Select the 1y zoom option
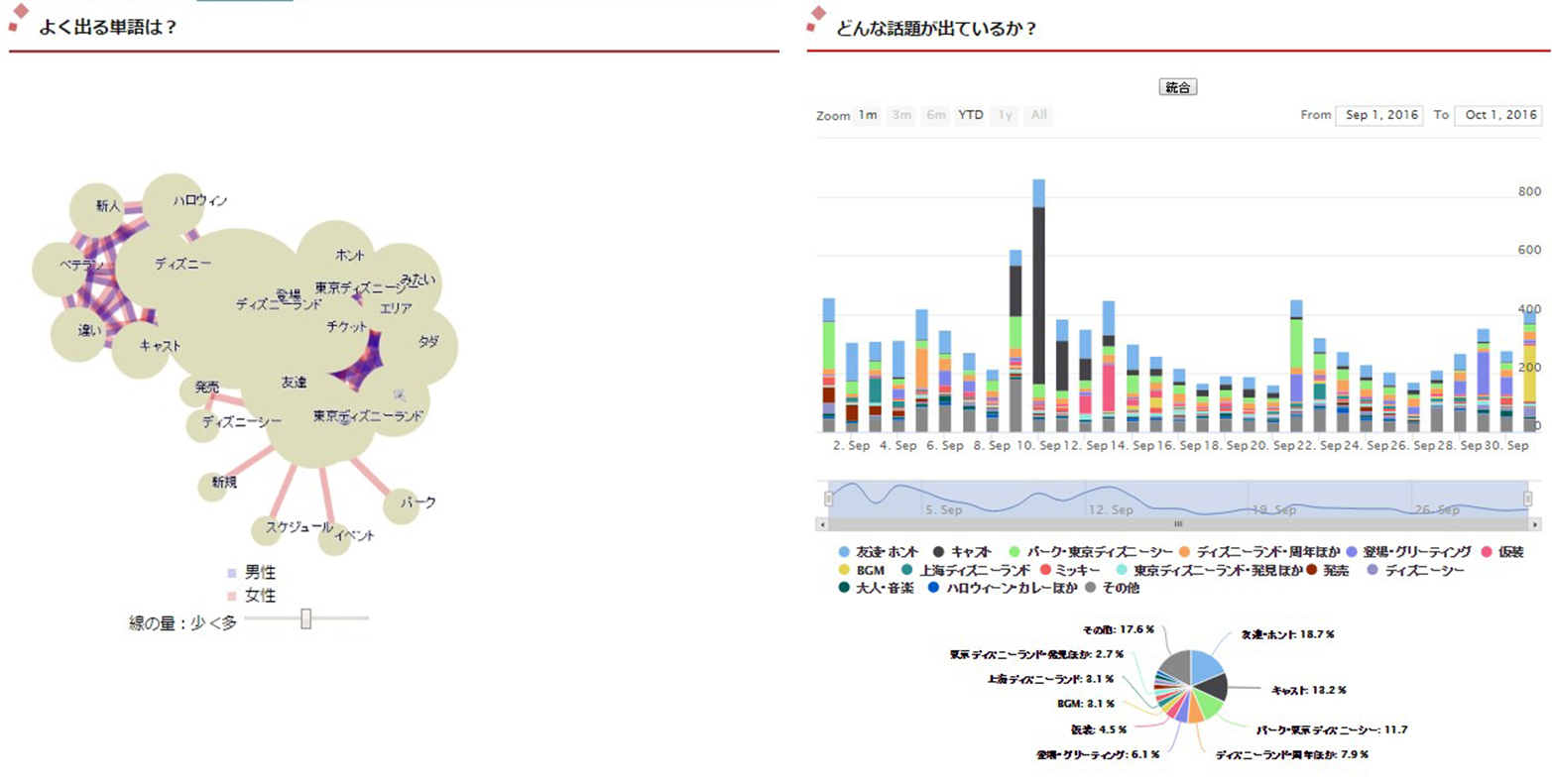This screenshot has height=784, width=1552. click(x=1005, y=115)
